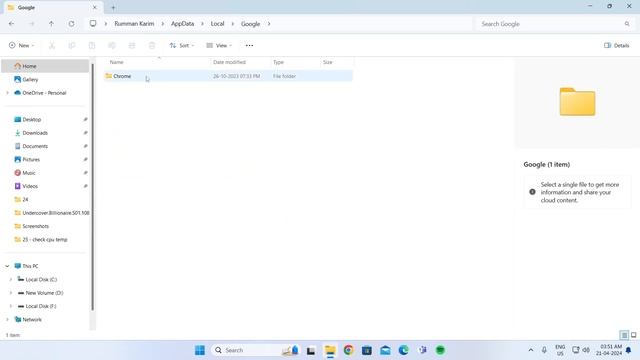
Task: Open Home in the navigation pane
Action: click(45, 66)
